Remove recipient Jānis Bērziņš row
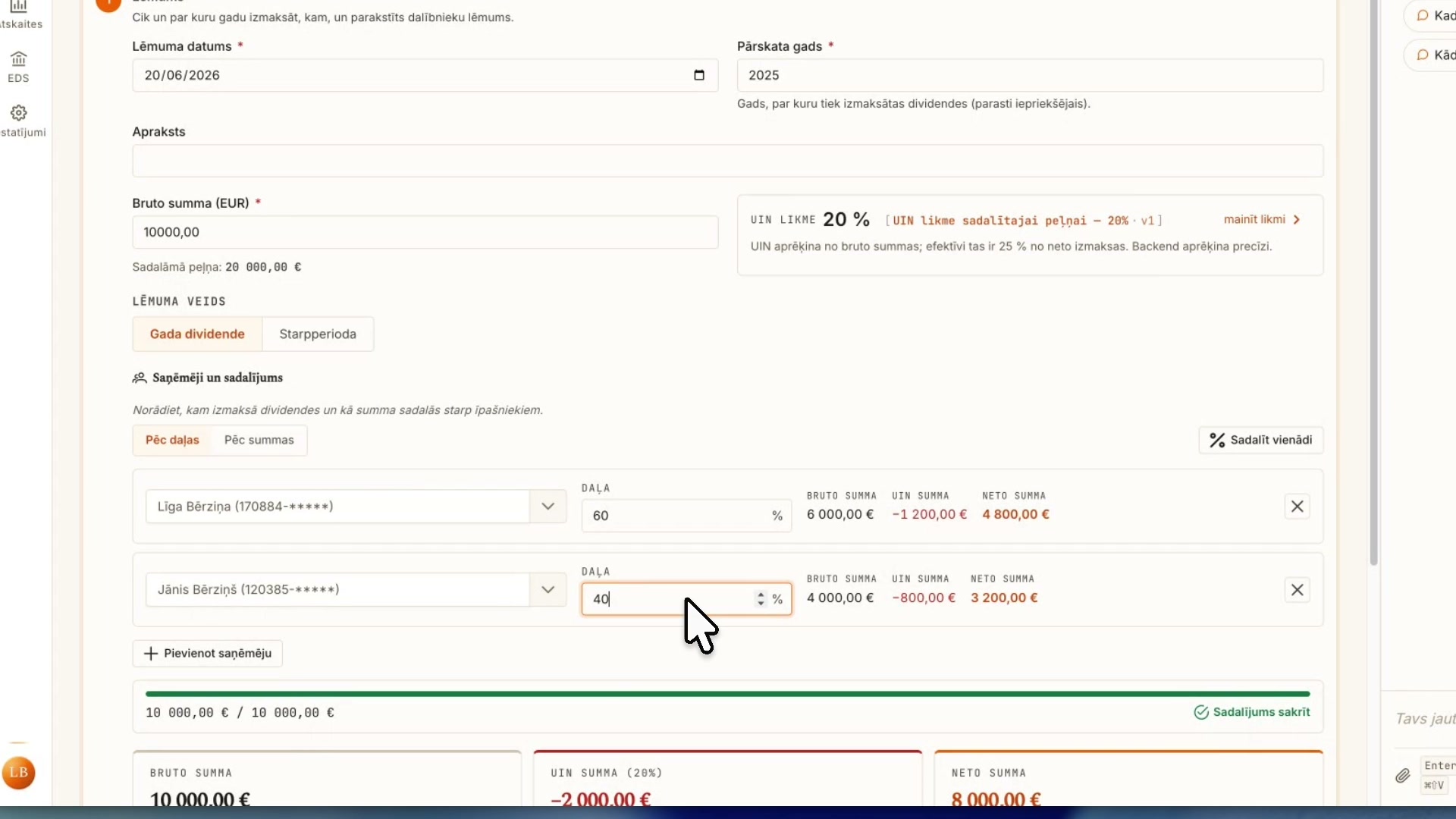Viewport: 1456px width, 819px height. [x=1298, y=590]
